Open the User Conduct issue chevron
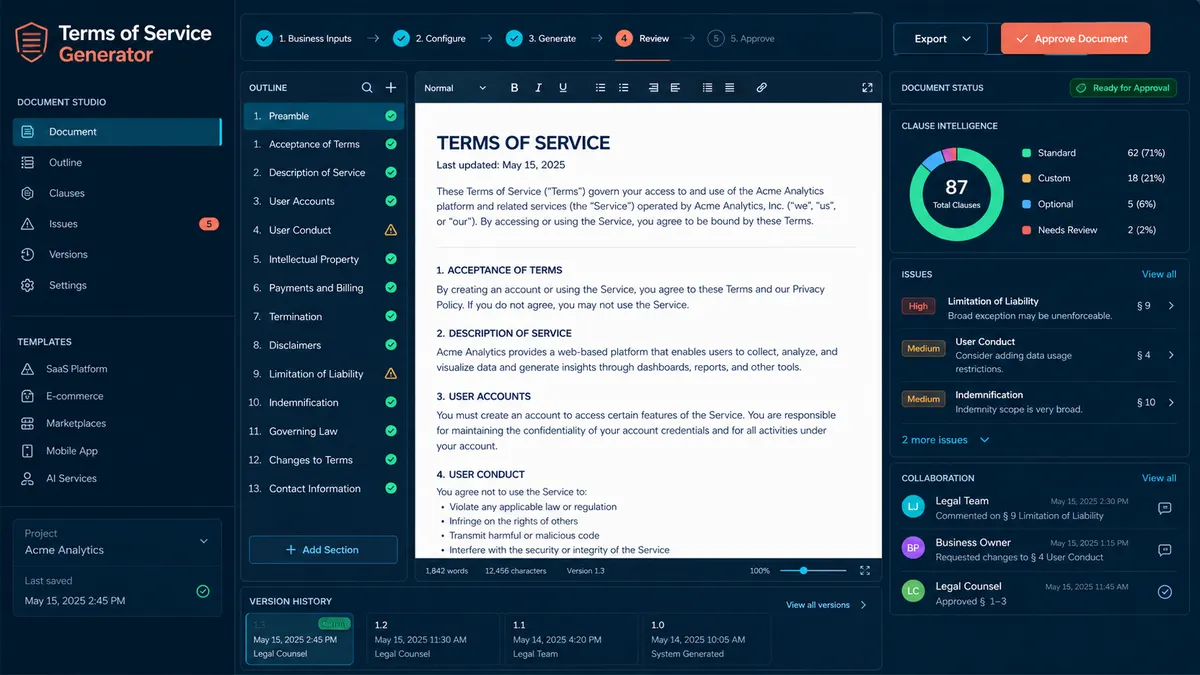The image size is (1200, 675). (x=1171, y=355)
